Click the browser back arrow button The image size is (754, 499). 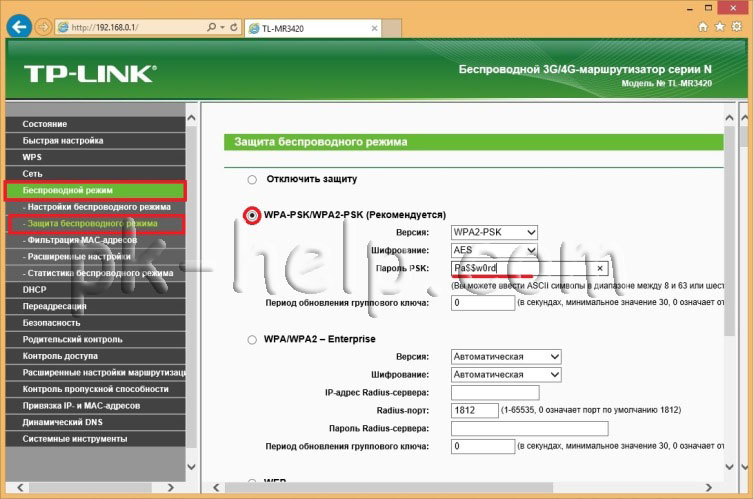pos(19,26)
